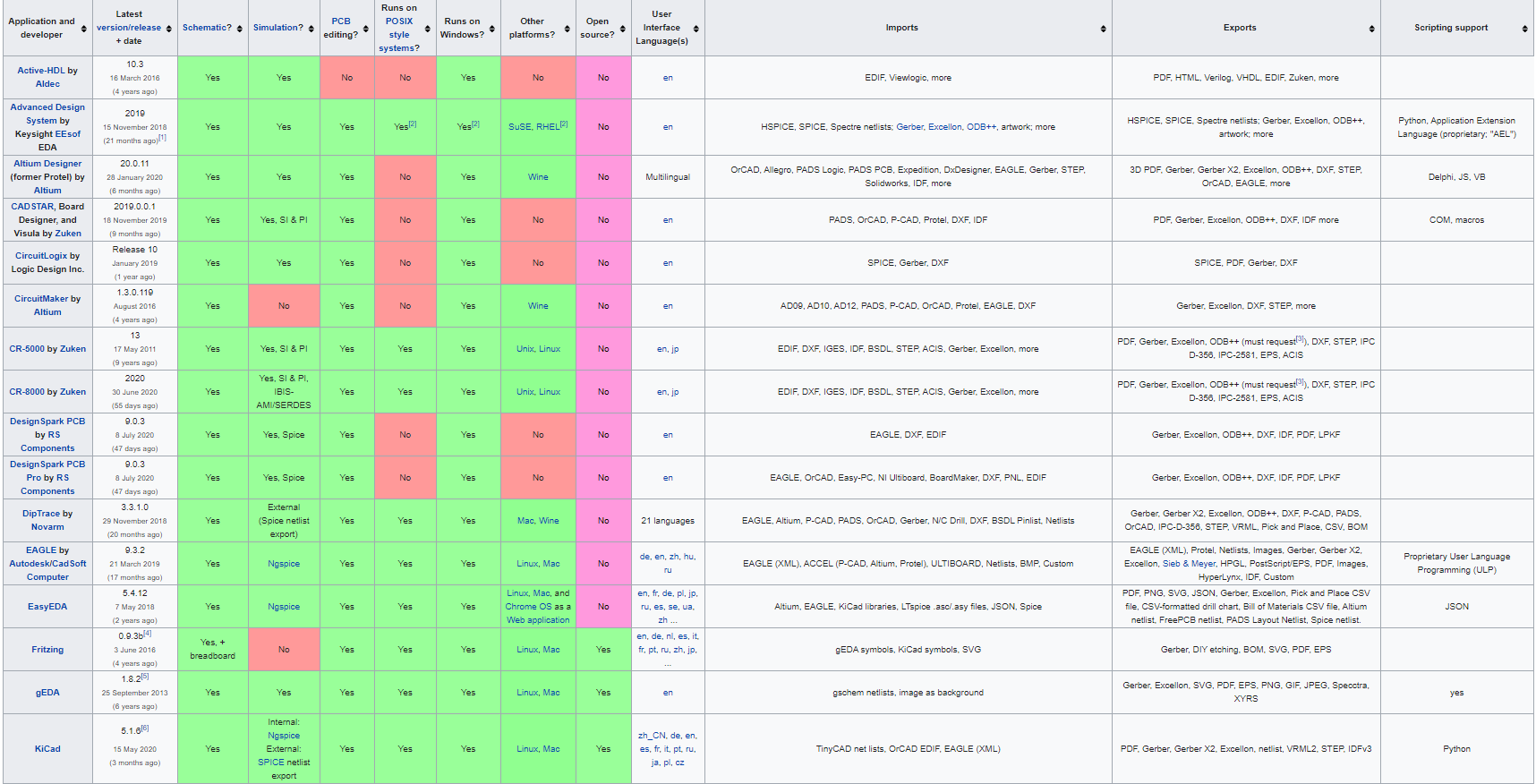Sort by Runs on Windows? arrows
This screenshot has height=784, width=1536.
point(492,29)
